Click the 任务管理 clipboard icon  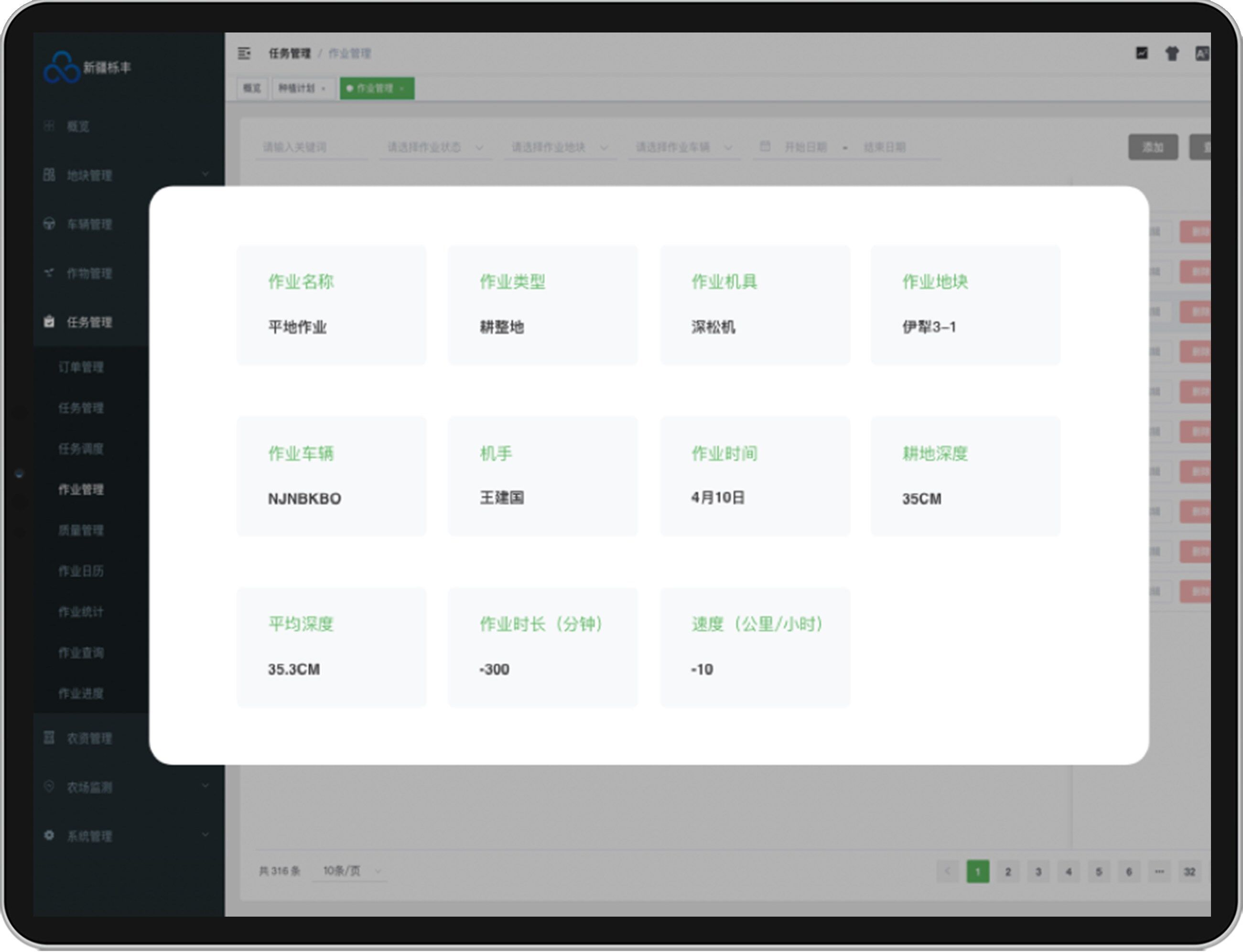coord(49,322)
